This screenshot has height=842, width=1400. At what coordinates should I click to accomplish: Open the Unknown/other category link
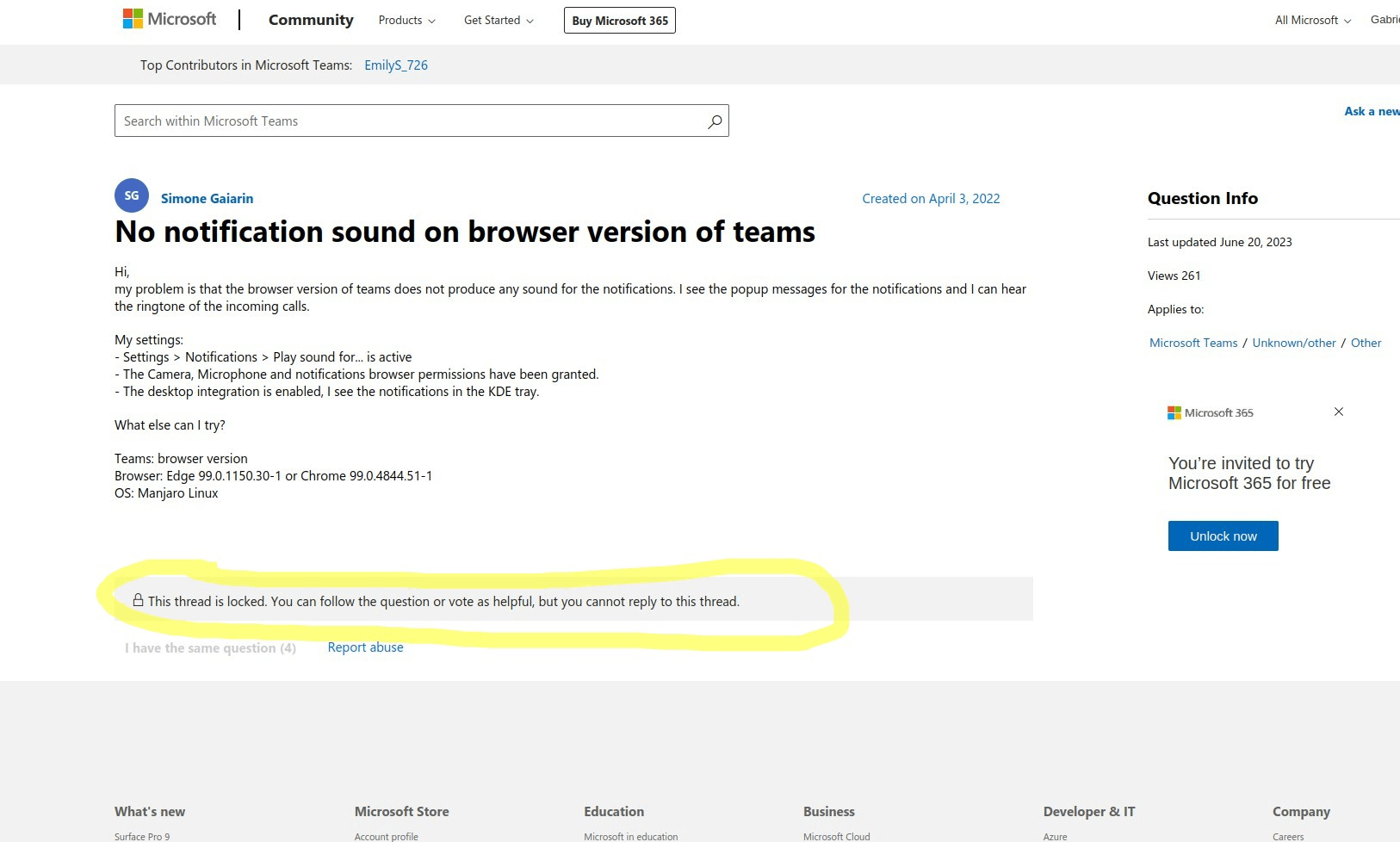[1294, 343]
